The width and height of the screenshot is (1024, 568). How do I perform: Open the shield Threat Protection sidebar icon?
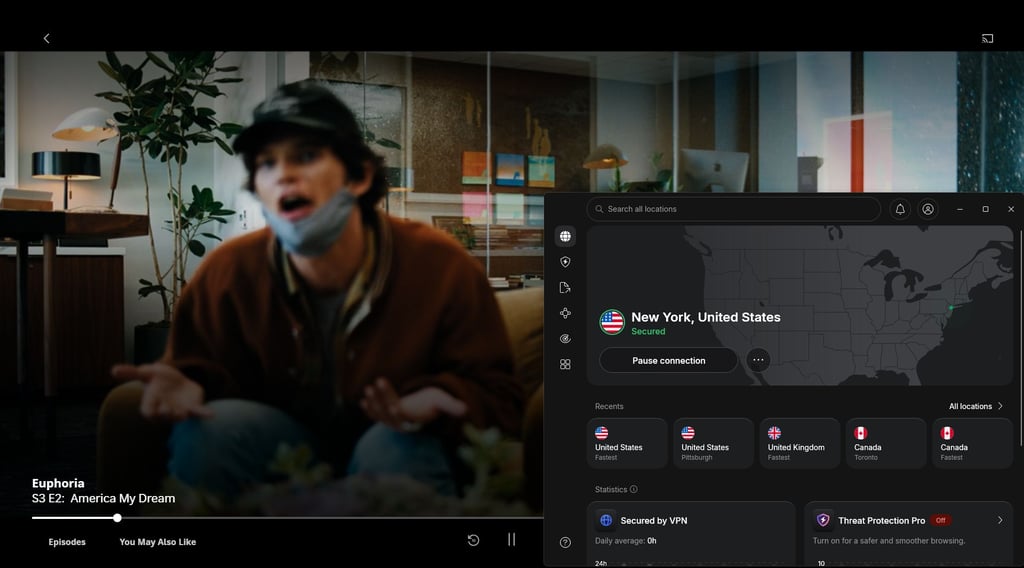(x=565, y=262)
